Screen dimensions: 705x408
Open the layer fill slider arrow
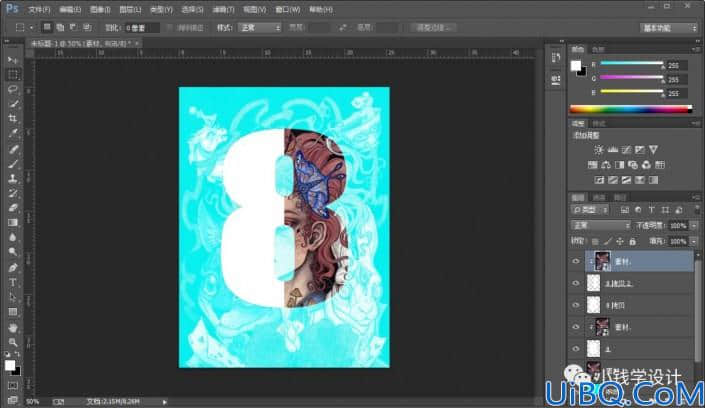click(x=694, y=242)
